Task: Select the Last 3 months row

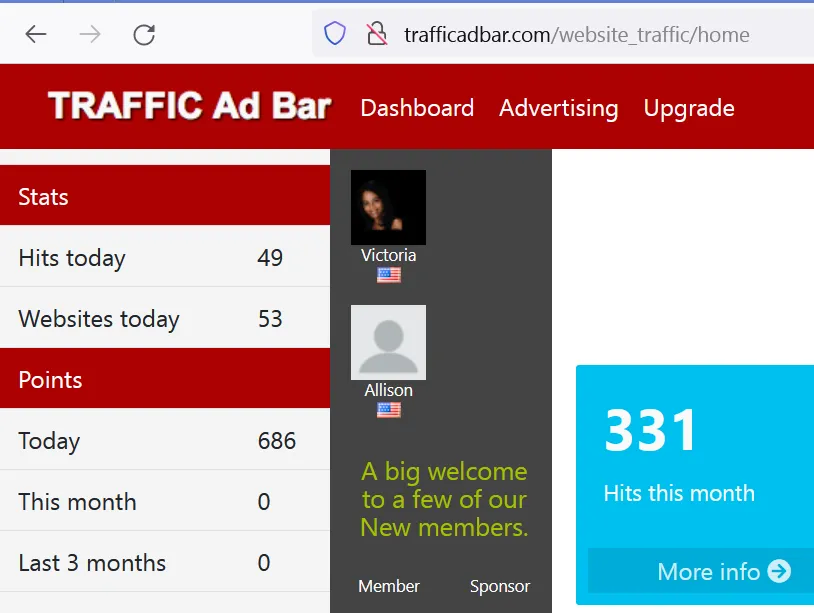Action: coord(165,562)
